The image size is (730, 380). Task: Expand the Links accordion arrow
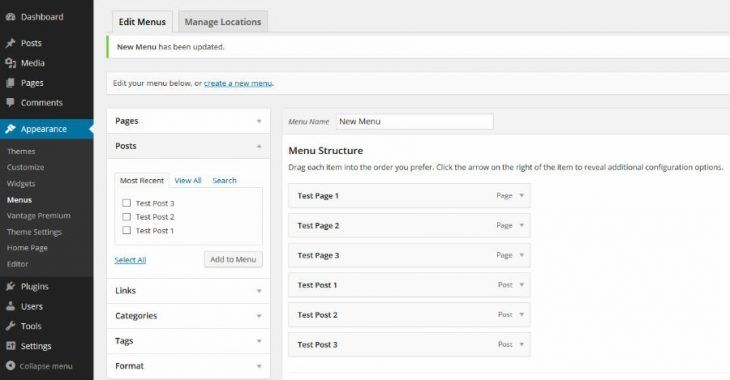pos(259,291)
